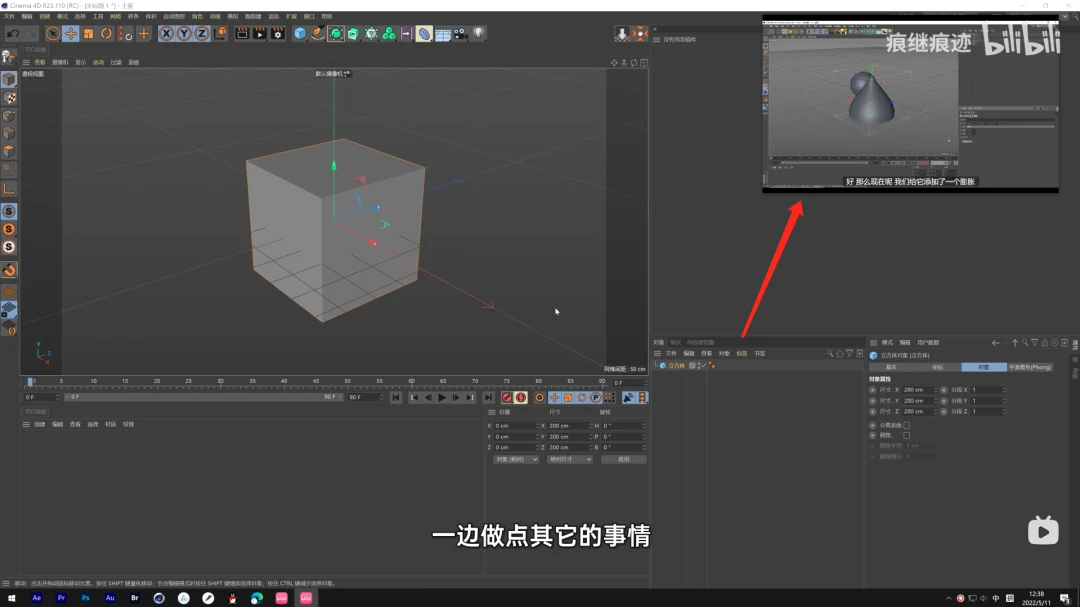Open the MoGraph Cloner group
Viewport: 1080px width, 607px height.
(389, 33)
